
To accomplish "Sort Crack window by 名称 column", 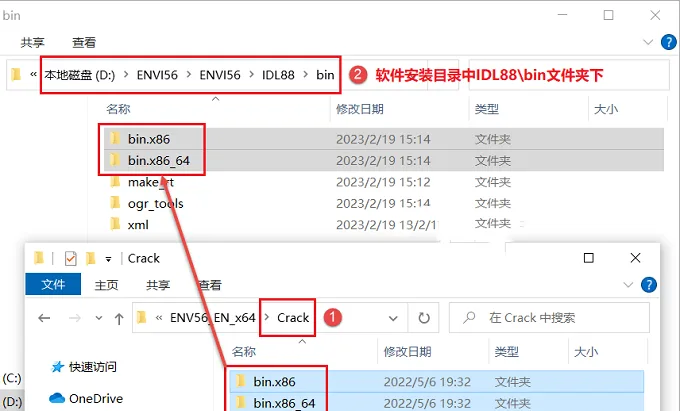I will [244, 352].
